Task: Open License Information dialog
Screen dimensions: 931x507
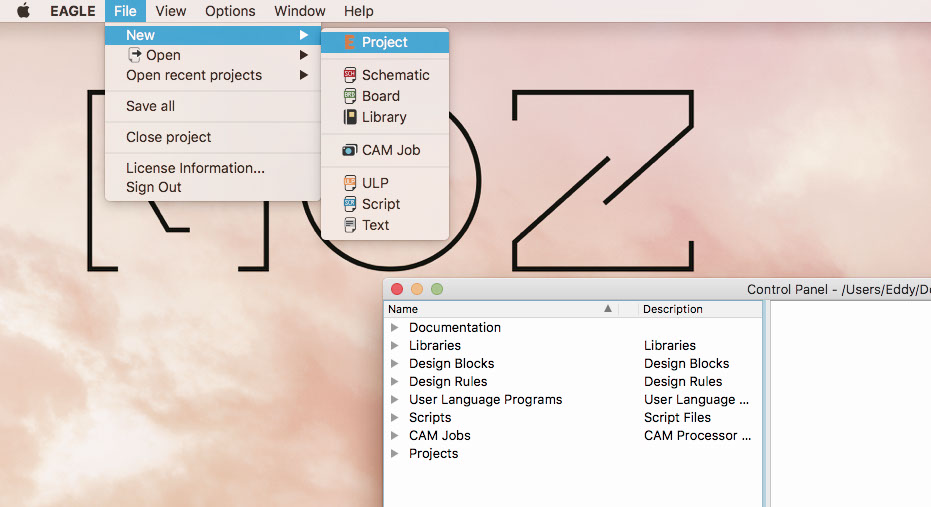Action: point(213,168)
